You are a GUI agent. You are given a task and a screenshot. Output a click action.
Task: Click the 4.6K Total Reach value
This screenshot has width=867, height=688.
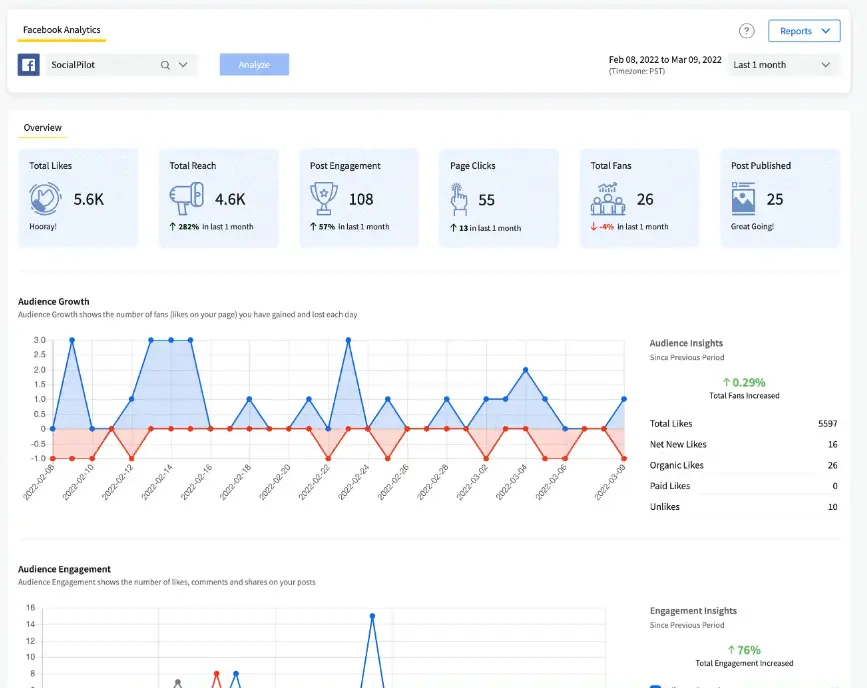click(230, 199)
